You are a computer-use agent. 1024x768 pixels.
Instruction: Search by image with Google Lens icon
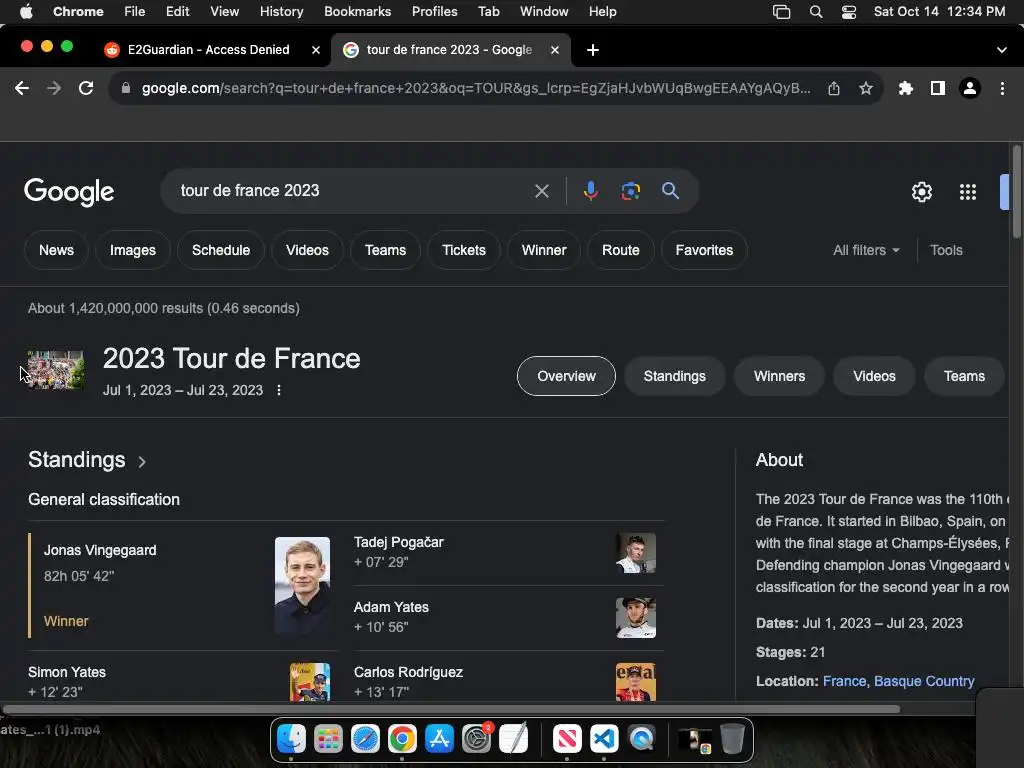(630, 191)
